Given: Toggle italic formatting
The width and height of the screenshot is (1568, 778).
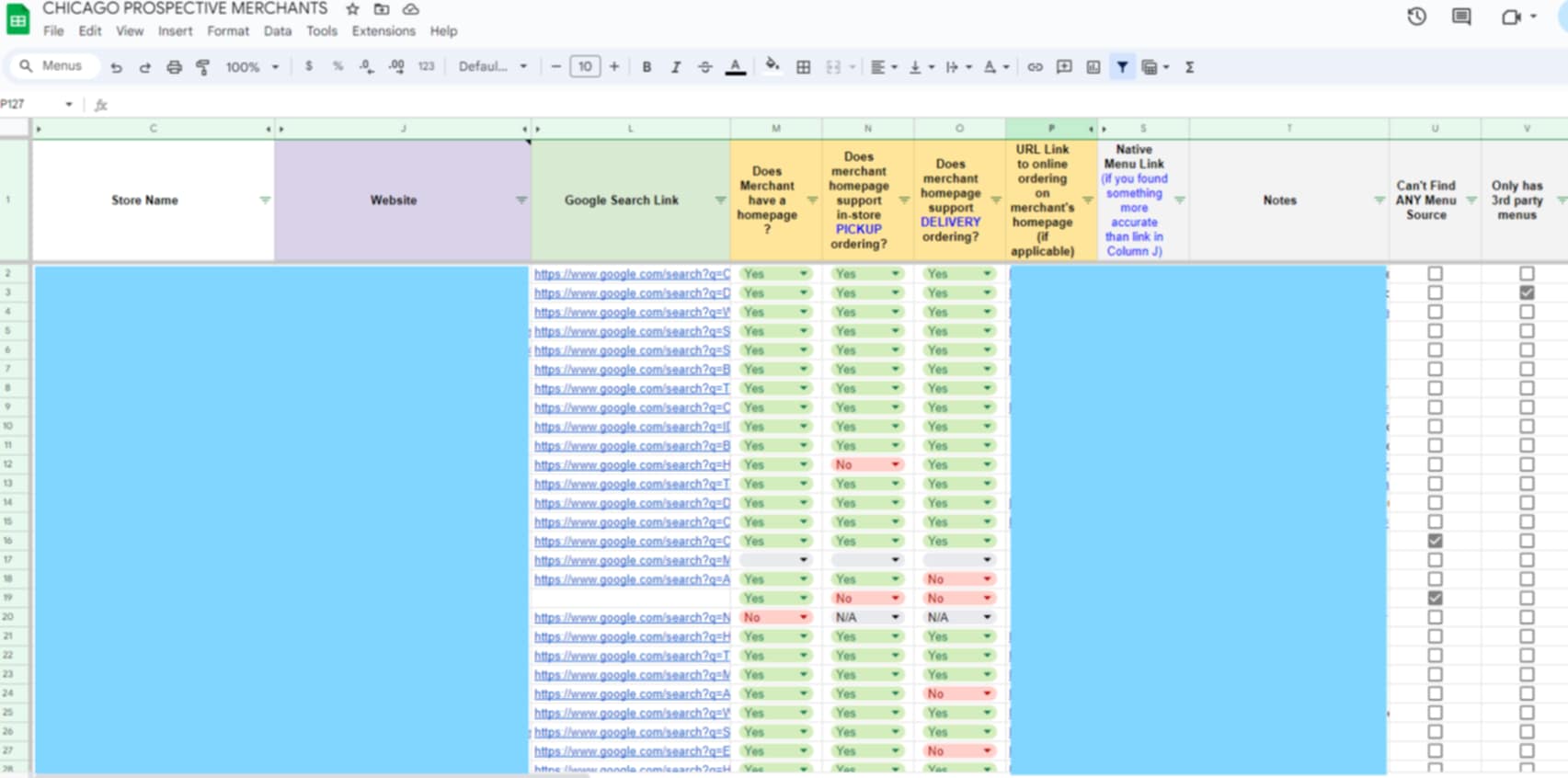Looking at the screenshot, I should (676, 67).
